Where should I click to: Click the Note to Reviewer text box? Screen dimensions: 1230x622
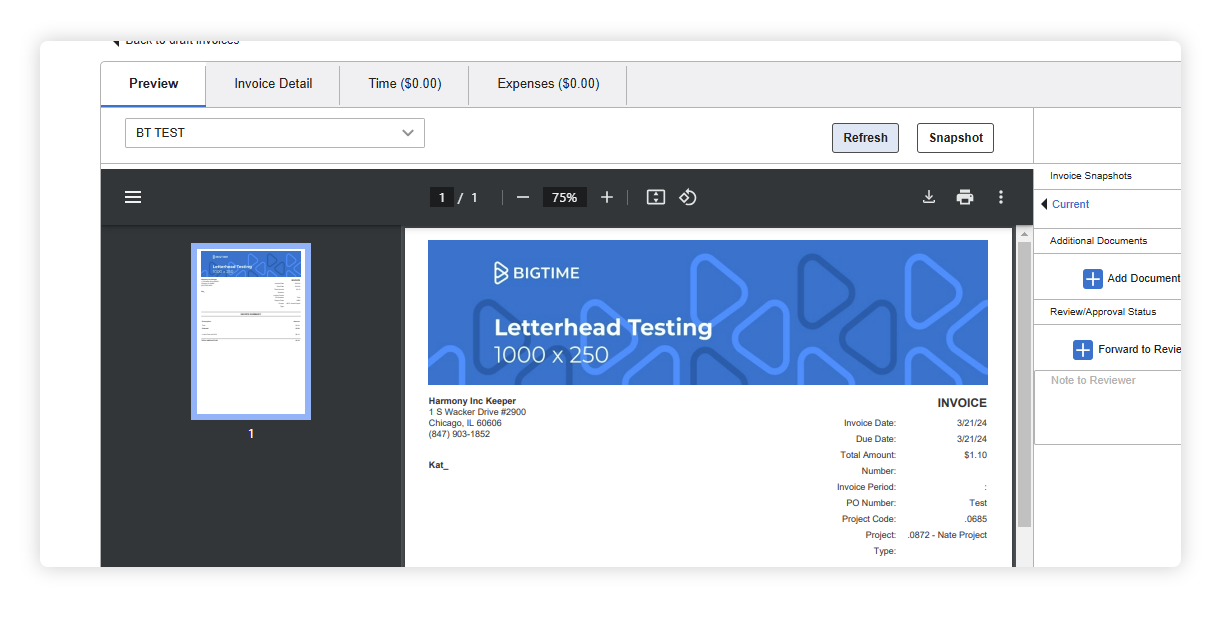pos(1108,407)
